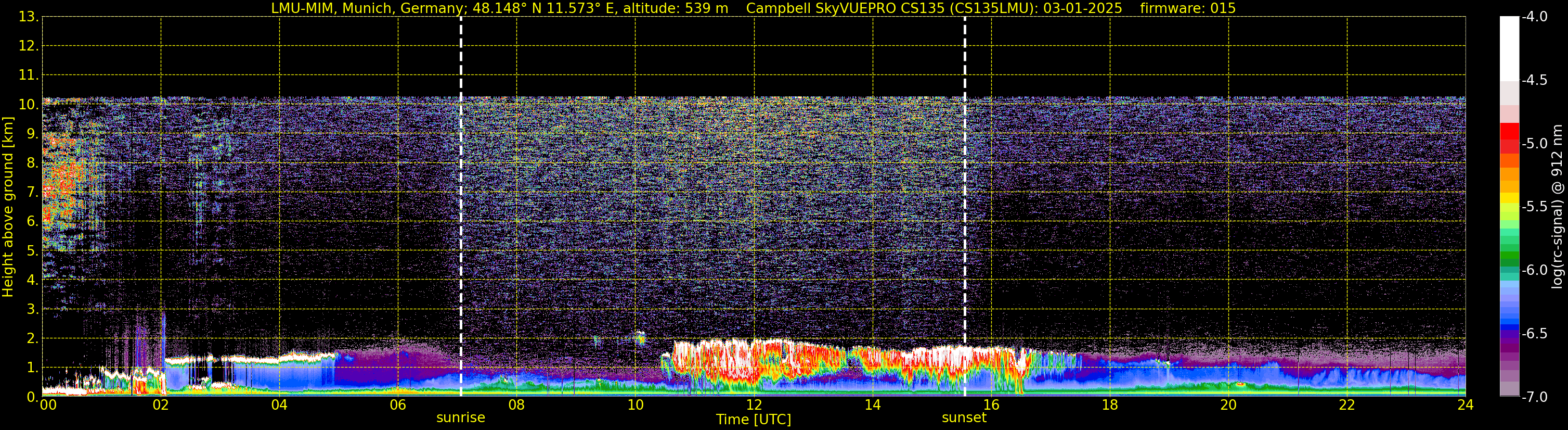Click the 'sunset' label below the time axis

coord(964,418)
